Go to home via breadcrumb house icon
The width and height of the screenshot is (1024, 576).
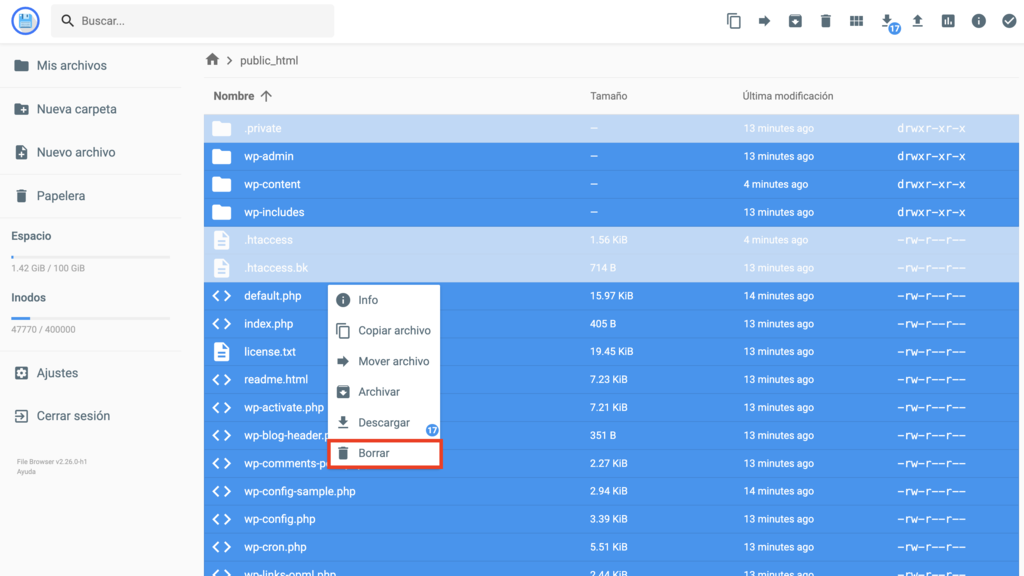(212, 60)
